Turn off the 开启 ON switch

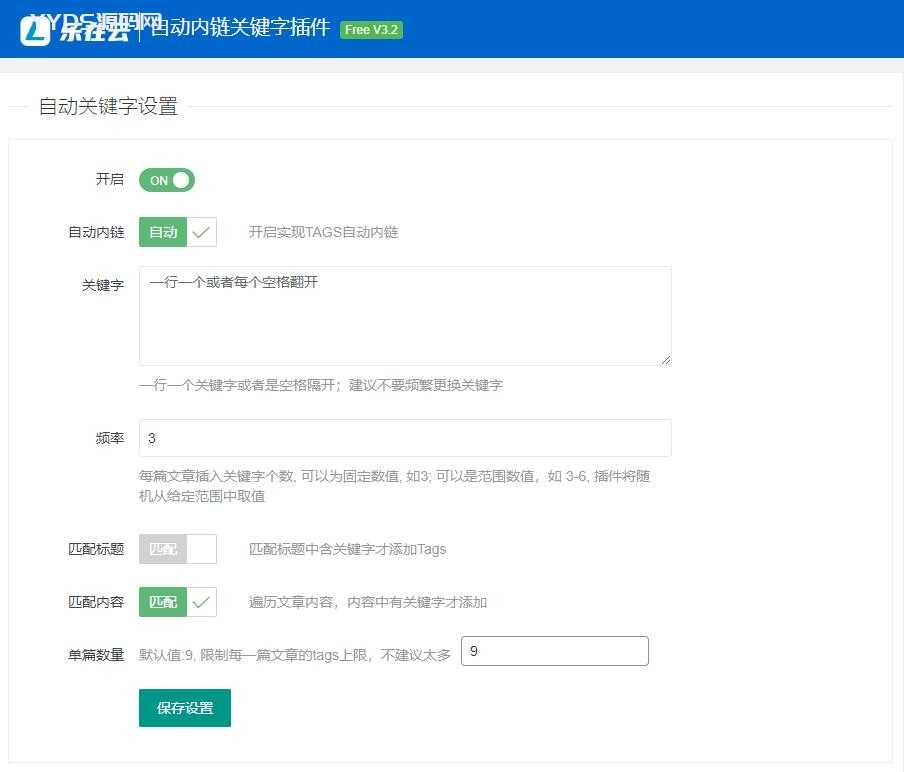click(167, 180)
